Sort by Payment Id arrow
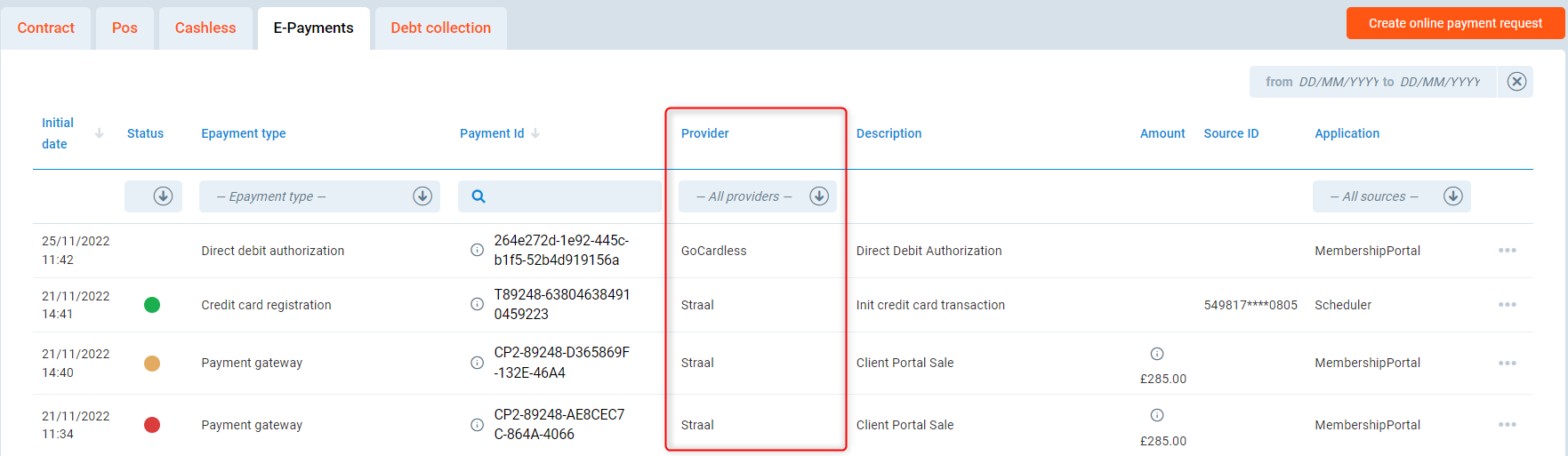The width and height of the screenshot is (1568, 456). (x=535, y=133)
